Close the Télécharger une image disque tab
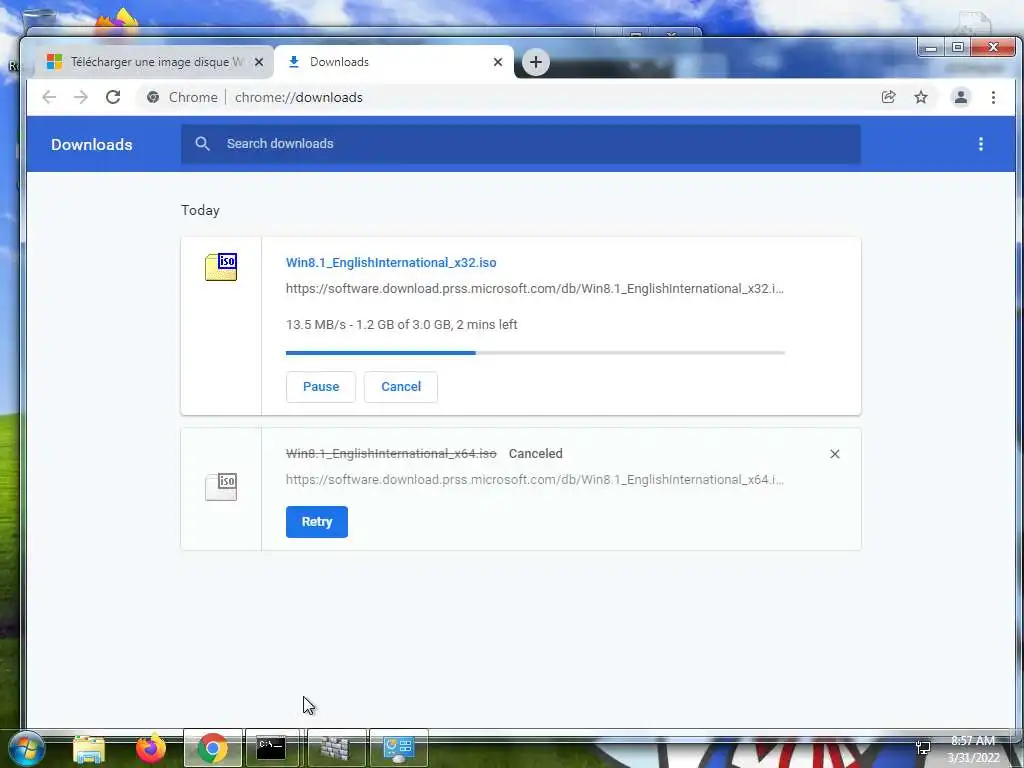Image resolution: width=1024 pixels, height=768 pixels. coord(259,62)
